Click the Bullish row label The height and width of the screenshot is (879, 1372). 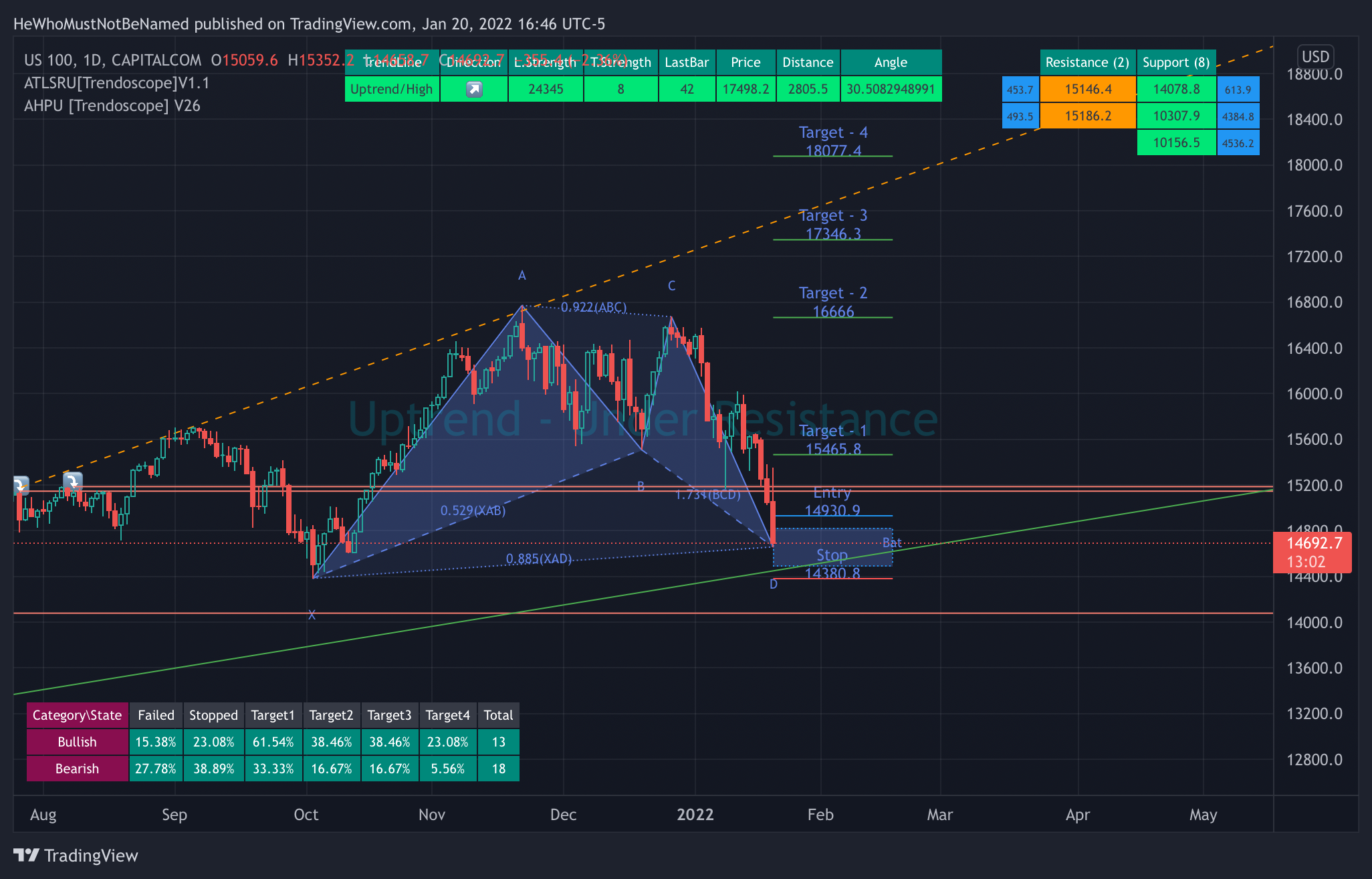(x=77, y=742)
